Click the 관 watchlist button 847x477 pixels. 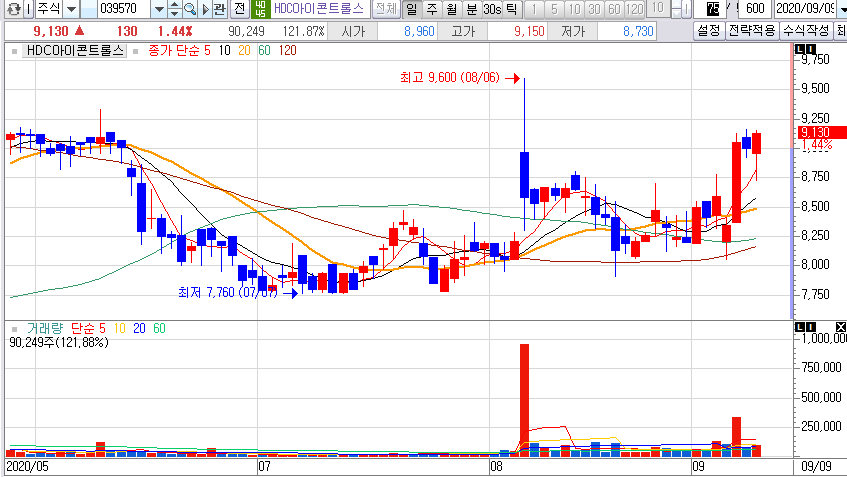point(219,9)
